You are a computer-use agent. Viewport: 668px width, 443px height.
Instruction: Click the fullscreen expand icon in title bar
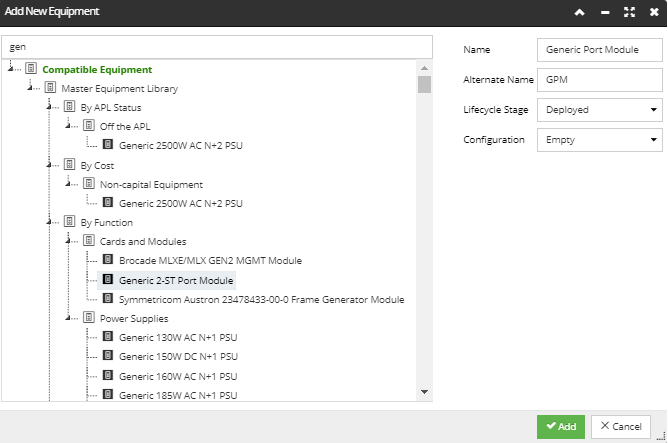pyautogui.click(x=629, y=12)
